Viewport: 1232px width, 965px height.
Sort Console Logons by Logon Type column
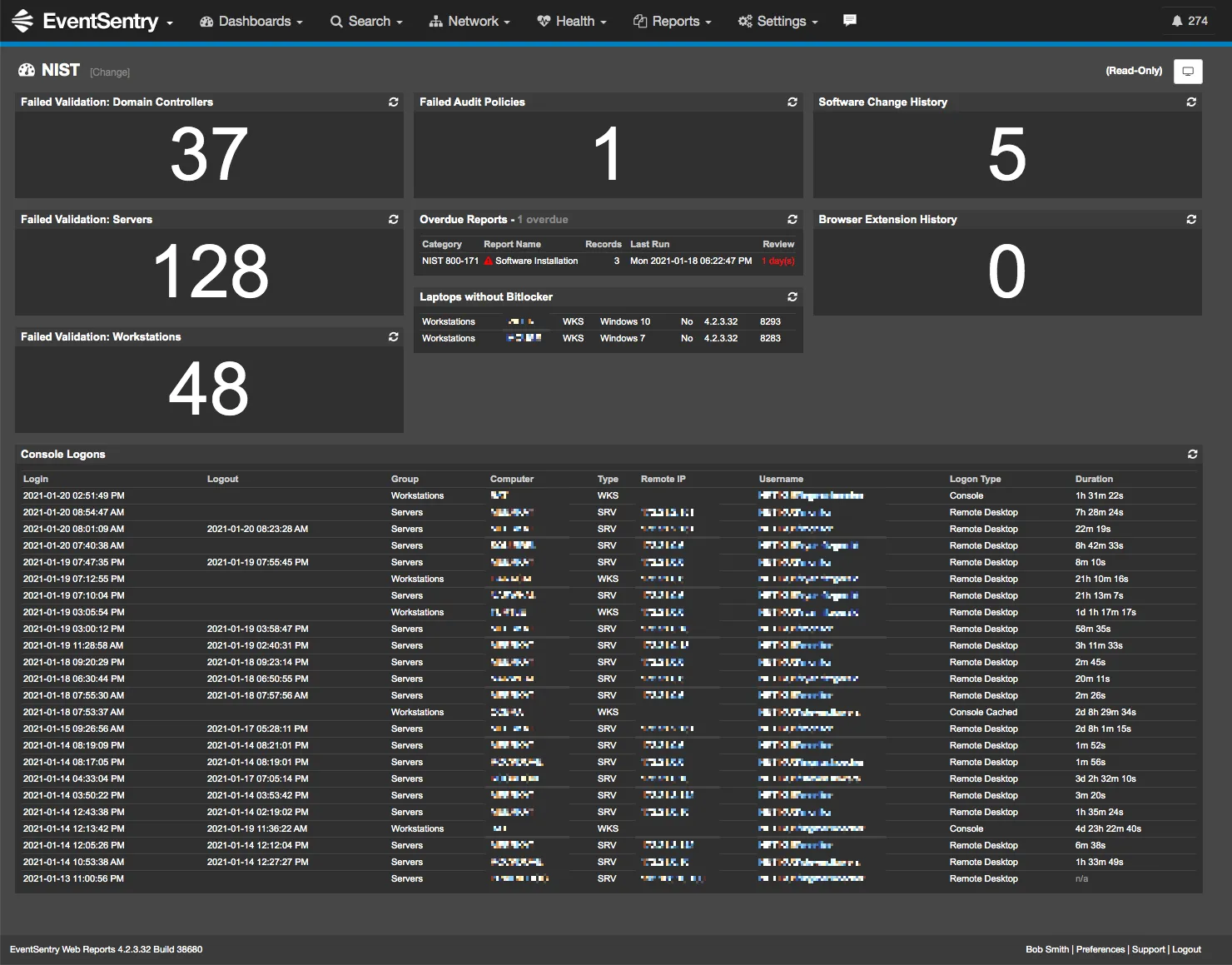[975, 479]
